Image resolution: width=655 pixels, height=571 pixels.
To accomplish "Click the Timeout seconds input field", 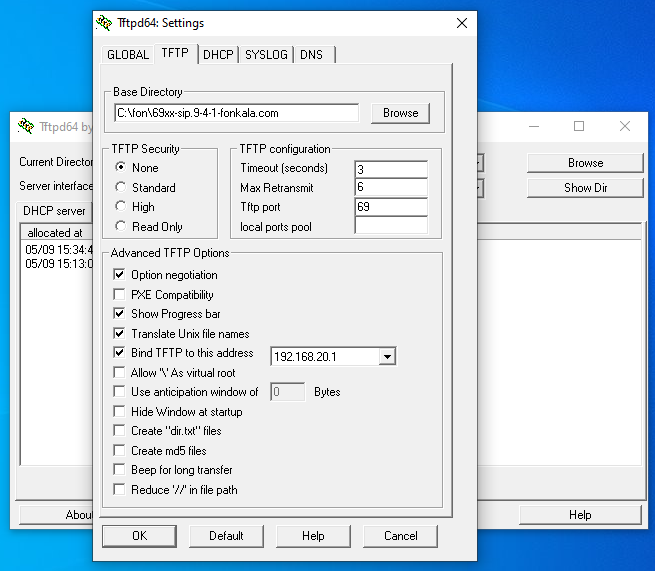I will point(390,169).
